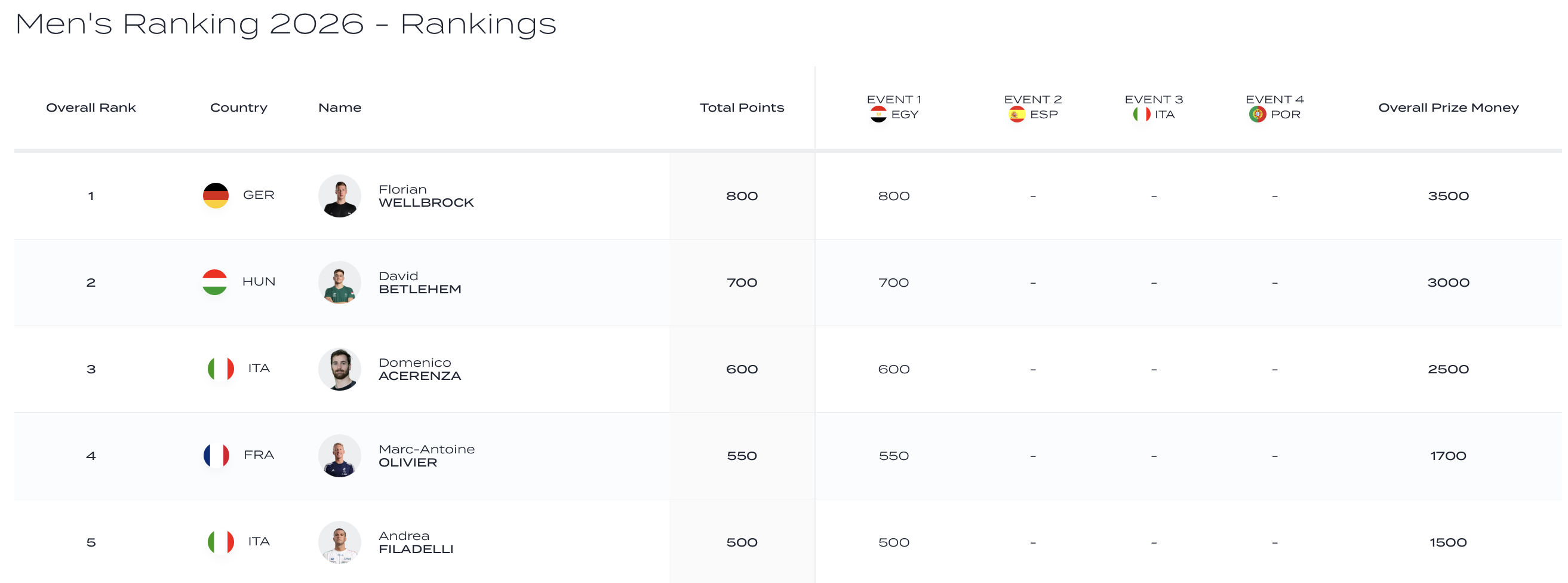Click Egypt flag under Event 1 header
Screen dimensions: 1568x583
coord(878,115)
